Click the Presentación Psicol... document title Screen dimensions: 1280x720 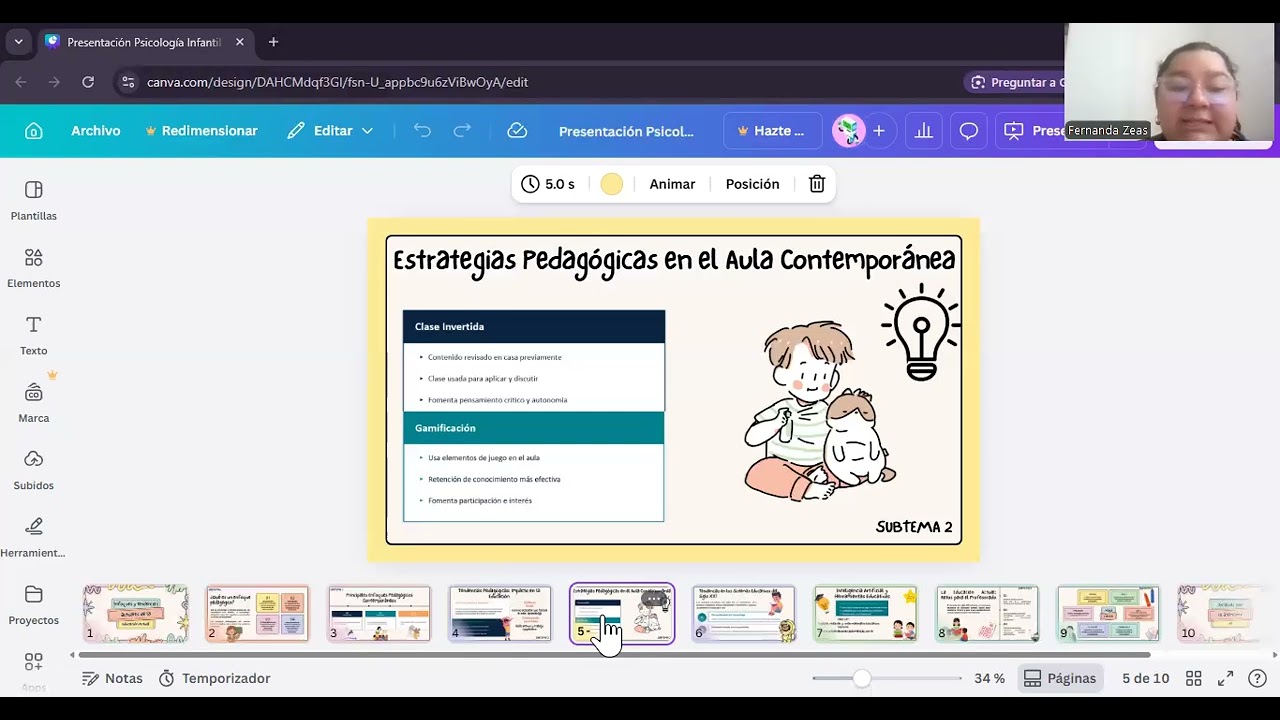626,131
